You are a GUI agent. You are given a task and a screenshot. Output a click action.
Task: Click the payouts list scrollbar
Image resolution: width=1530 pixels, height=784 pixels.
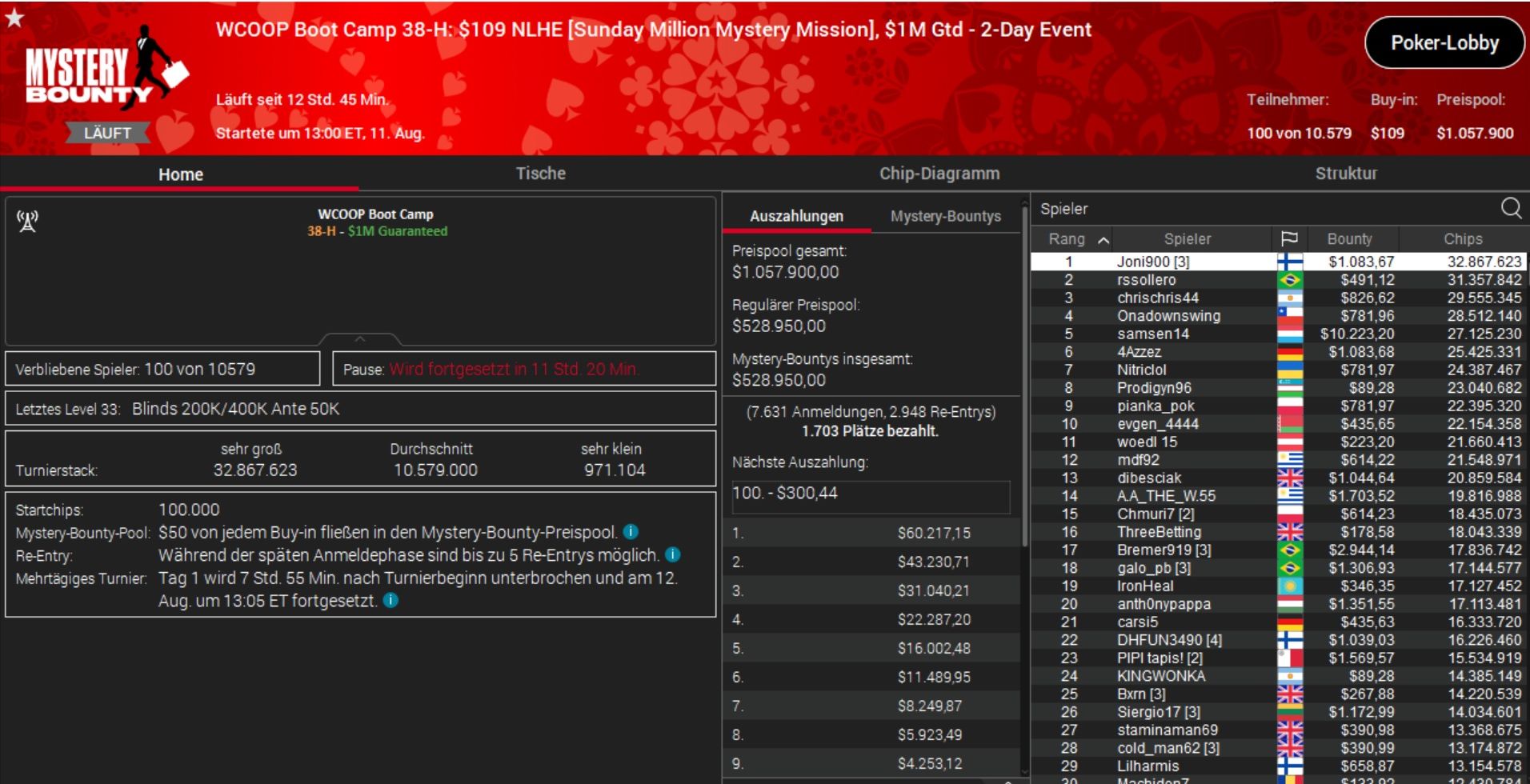tap(1024, 376)
